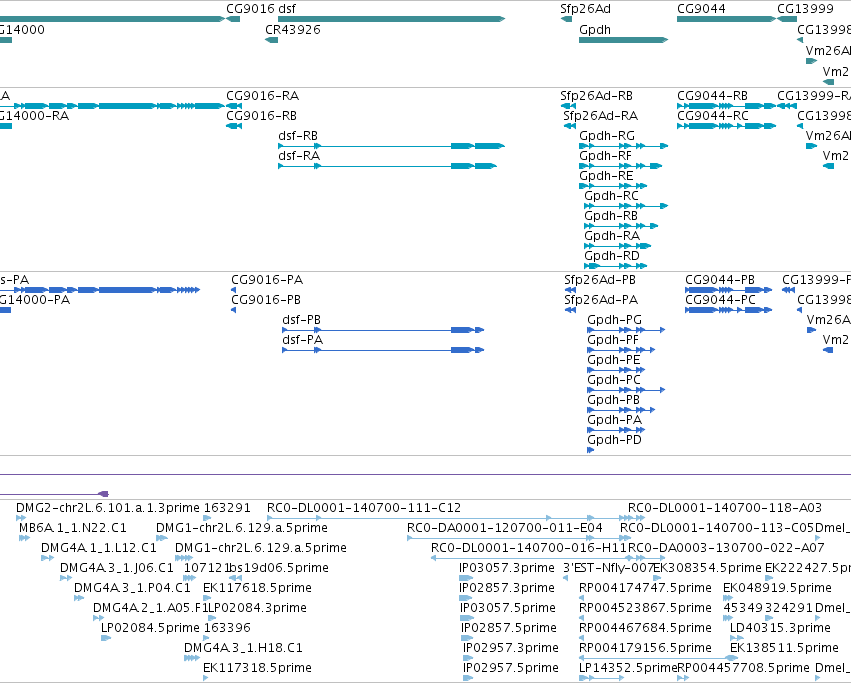This screenshot has height=683, width=851.
Task: Click the CG9044-PC protein label
Action: point(720,300)
